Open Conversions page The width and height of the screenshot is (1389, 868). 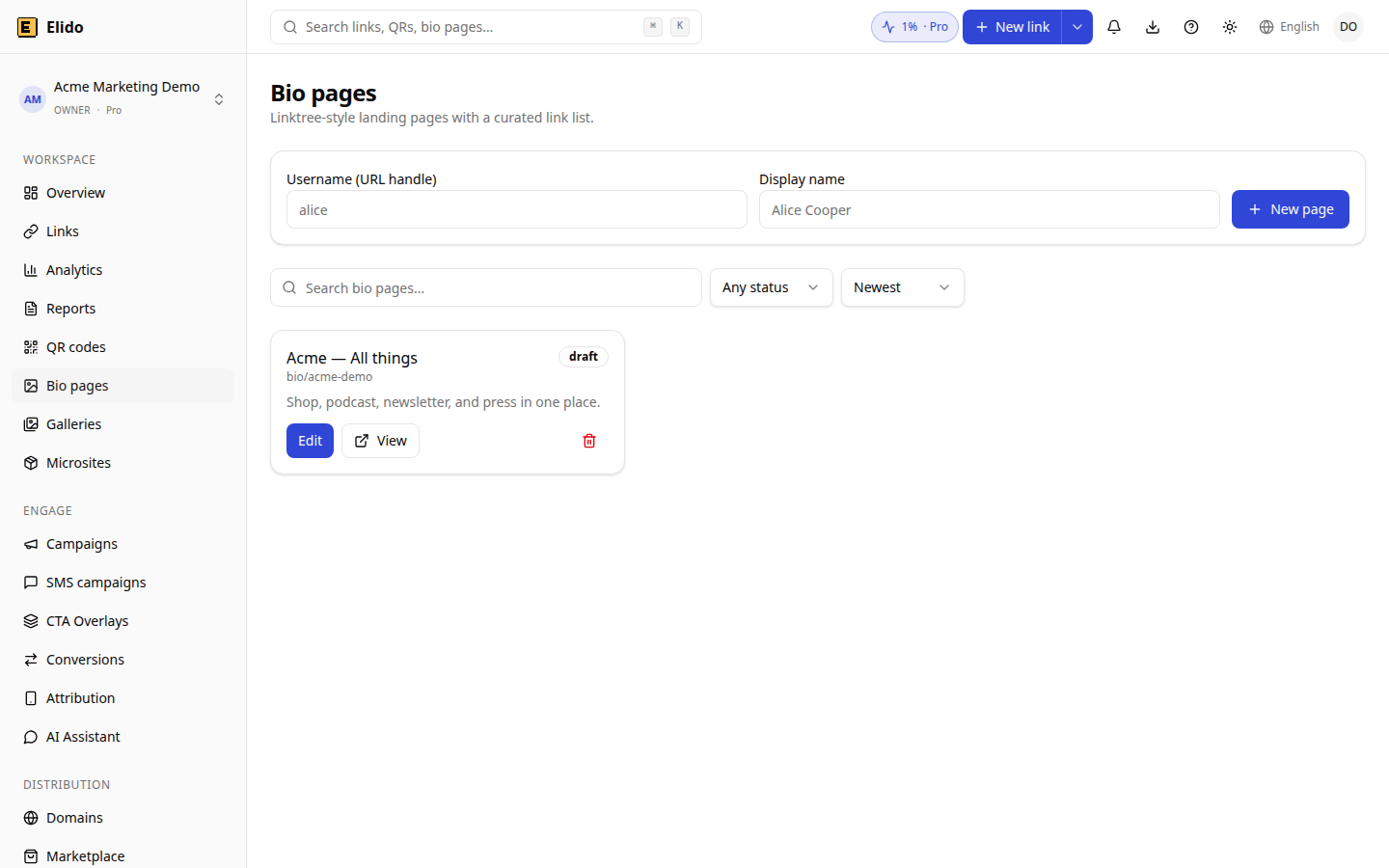click(123, 660)
